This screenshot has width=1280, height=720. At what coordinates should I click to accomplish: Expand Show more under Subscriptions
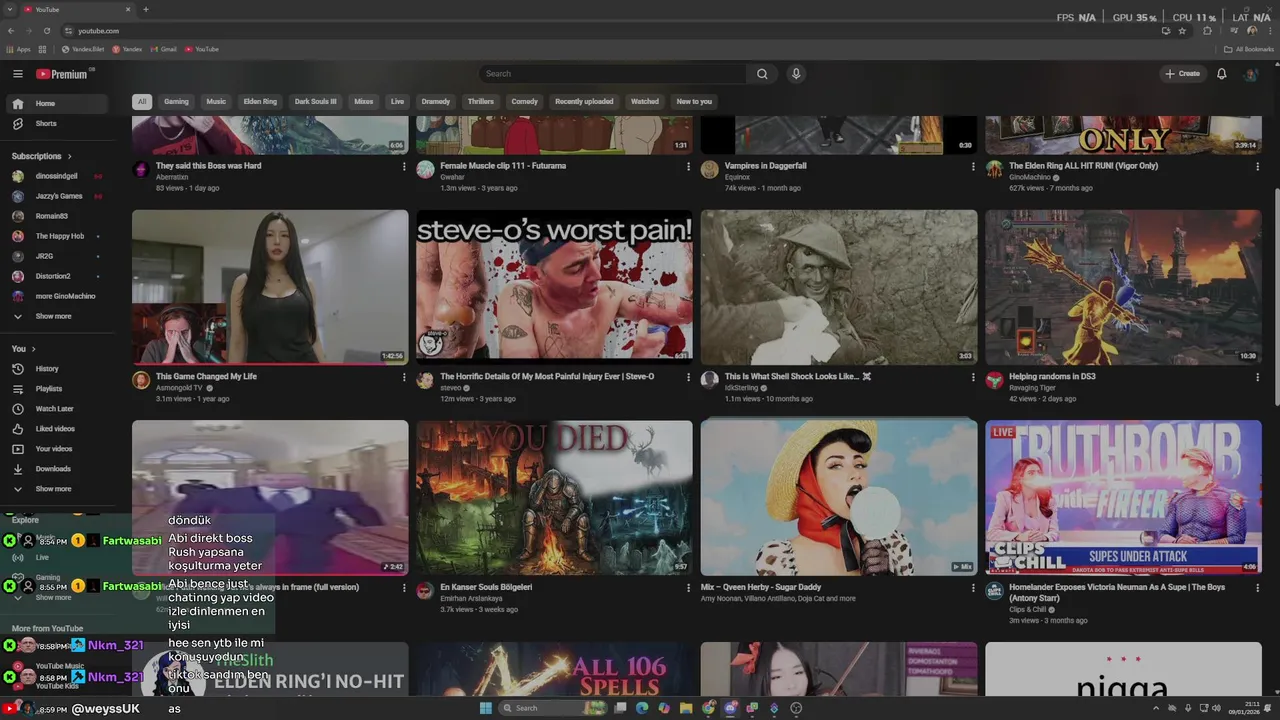(53, 317)
